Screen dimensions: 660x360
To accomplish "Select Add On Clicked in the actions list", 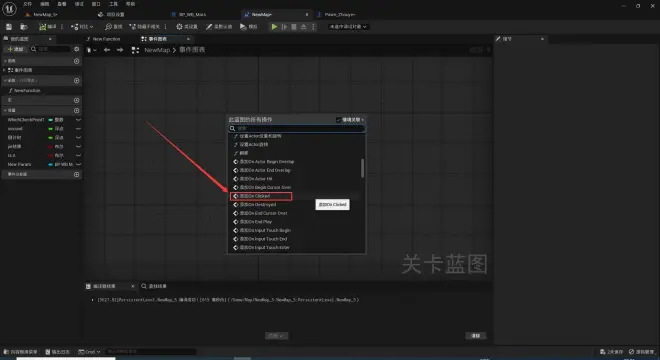I will tap(261, 196).
